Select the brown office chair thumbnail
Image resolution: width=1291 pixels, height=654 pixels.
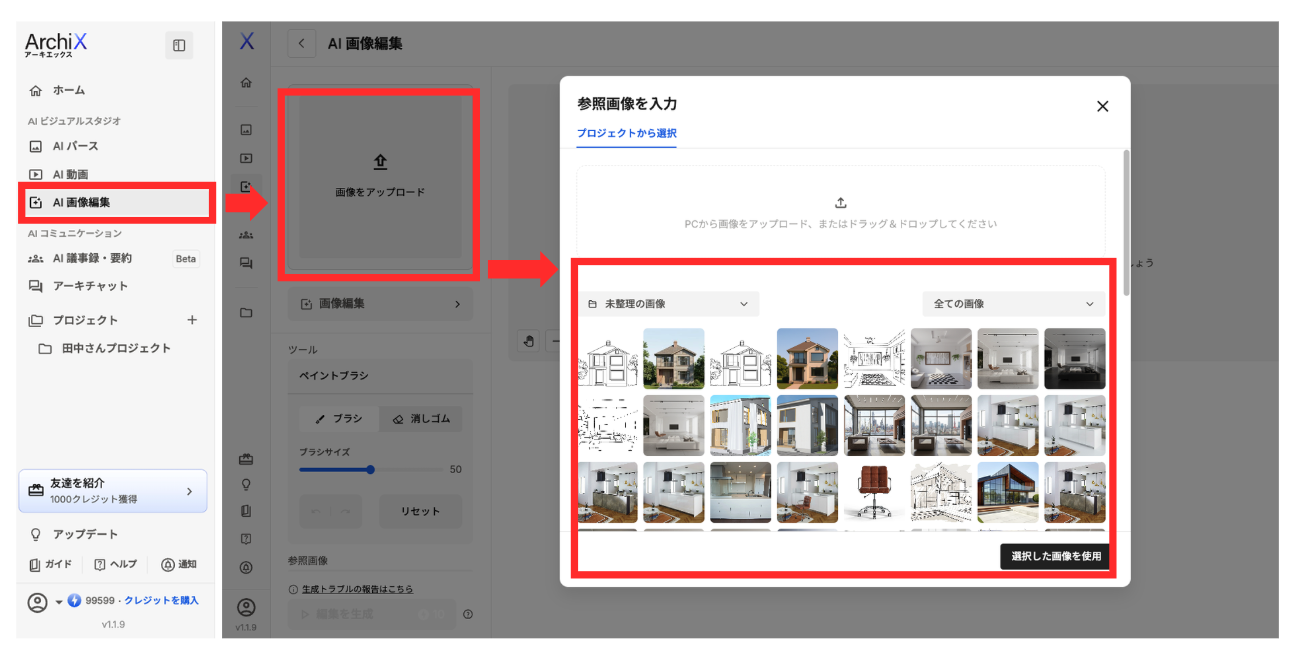[874, 492]
